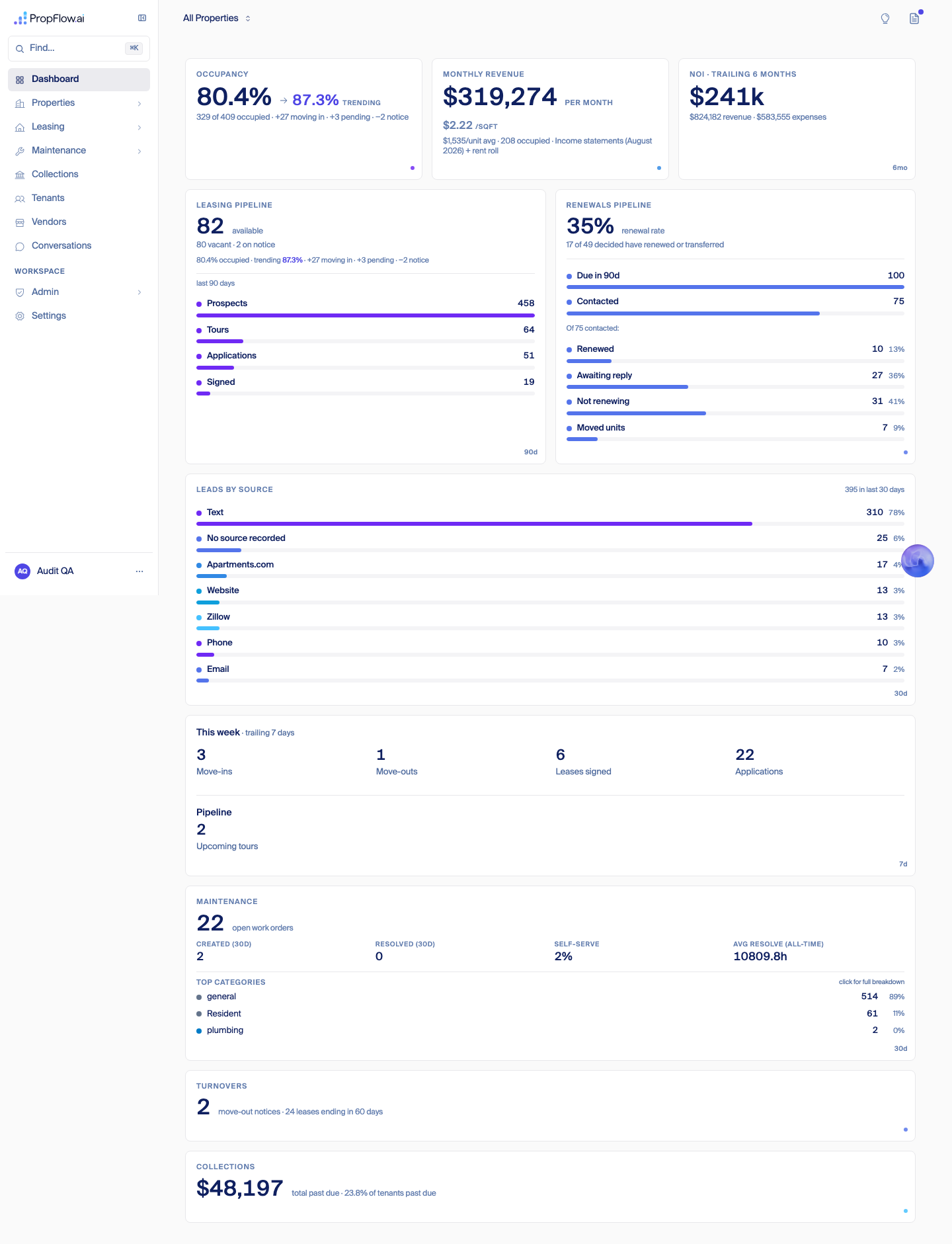Go to Dashboard in sidebar

79,79
